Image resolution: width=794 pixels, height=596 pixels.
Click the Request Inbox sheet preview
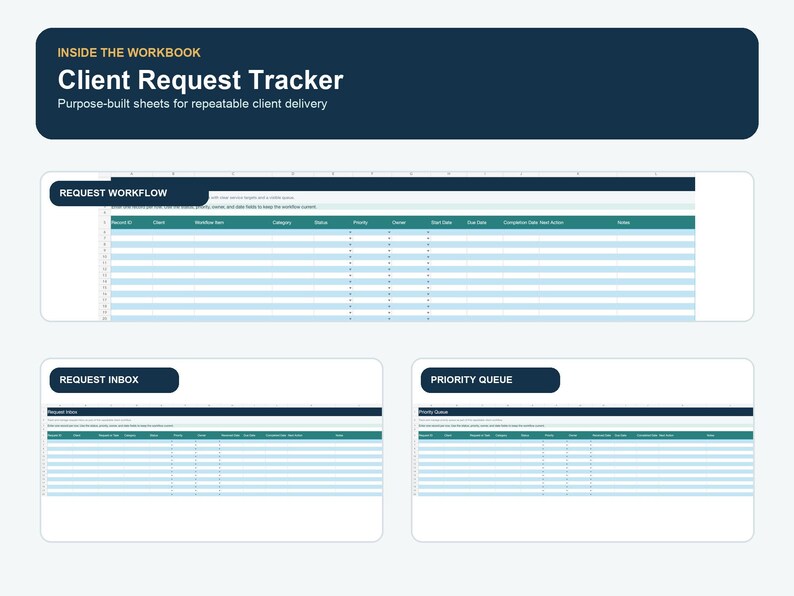pyautogui.click(x=212, y=450)
